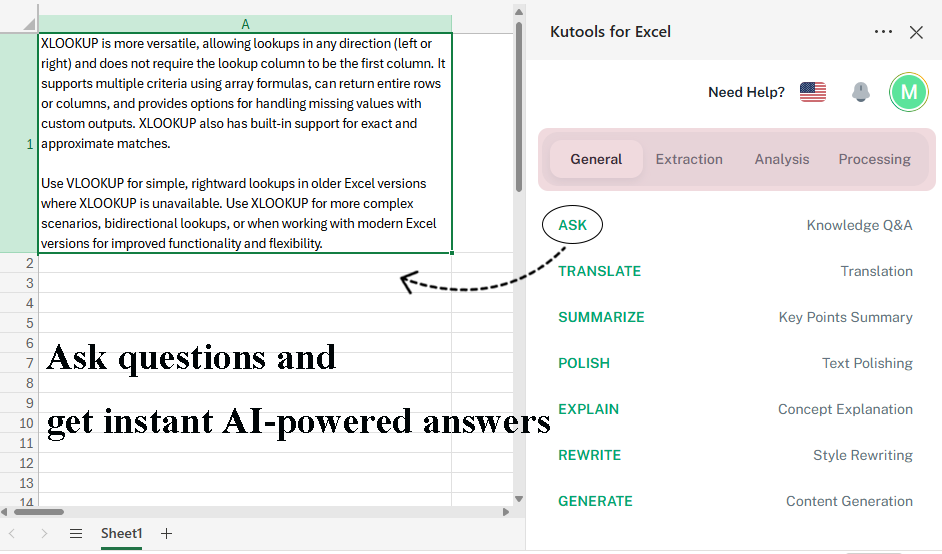
Task: Click the horizontal scrollbar right arrow
Action: pos(506,512)
